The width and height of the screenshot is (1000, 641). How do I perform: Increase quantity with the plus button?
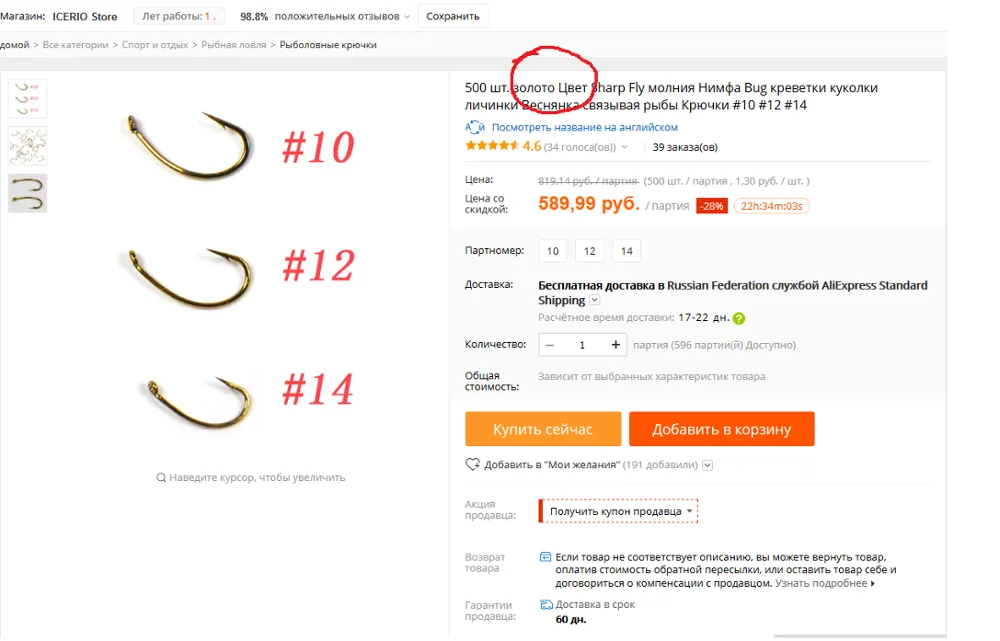click(x=615, y=345)
